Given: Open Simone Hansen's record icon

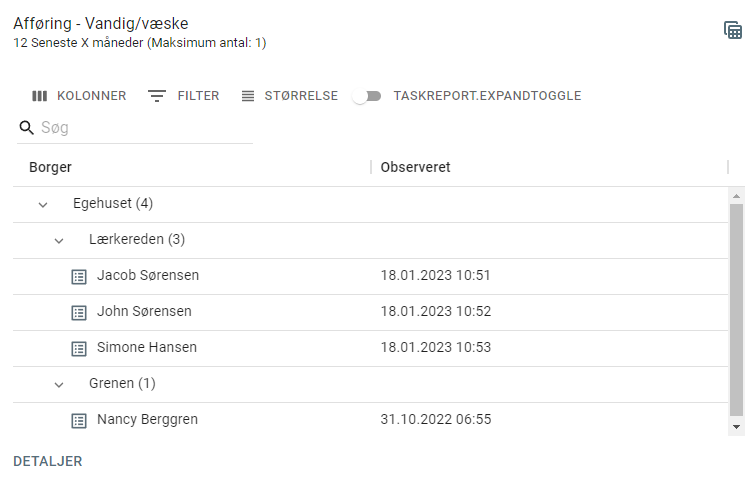Looking at the screenshot, I should point(79,348).
